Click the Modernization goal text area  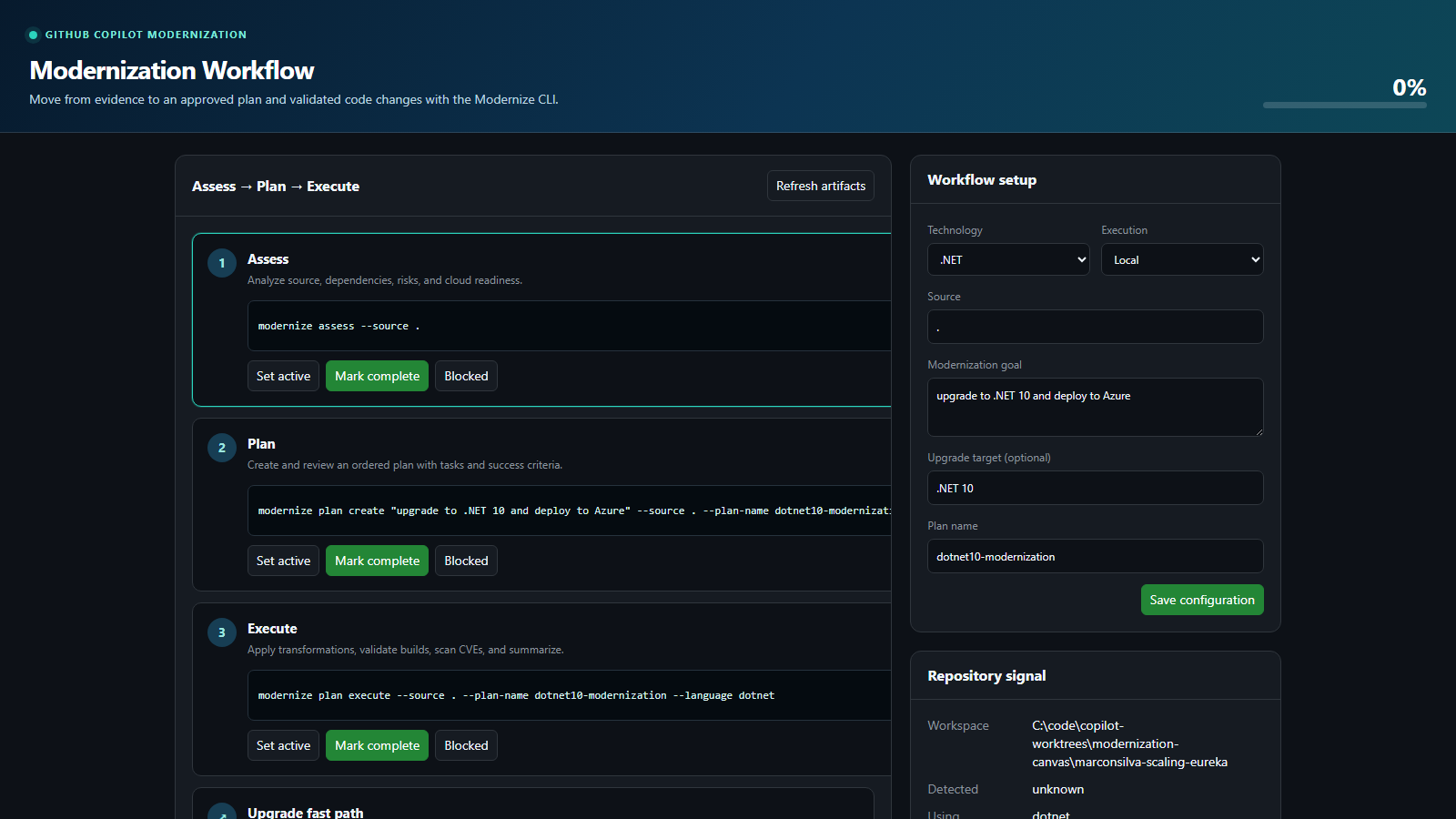coord(1096,407)
